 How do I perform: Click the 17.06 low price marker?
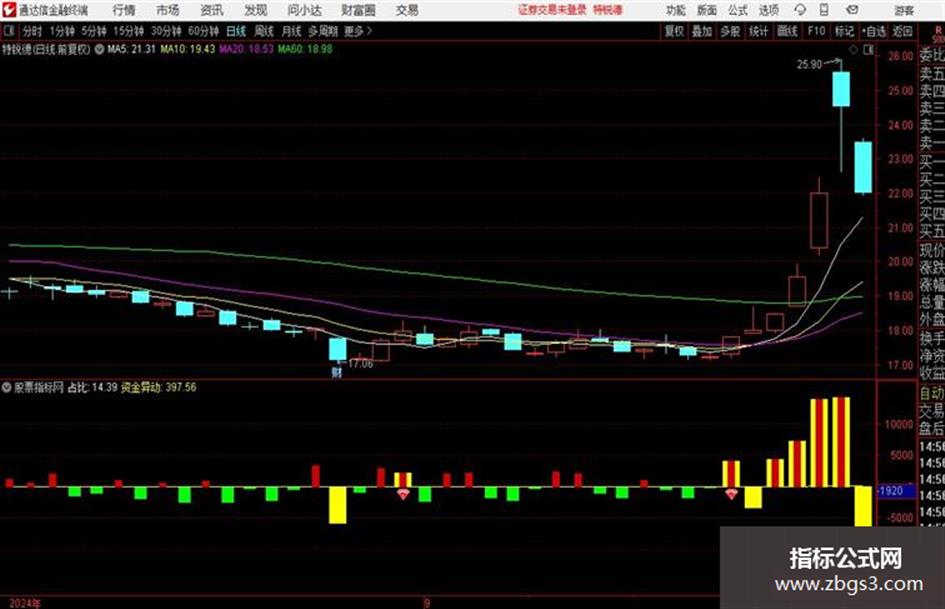click(x=360, y=364)
